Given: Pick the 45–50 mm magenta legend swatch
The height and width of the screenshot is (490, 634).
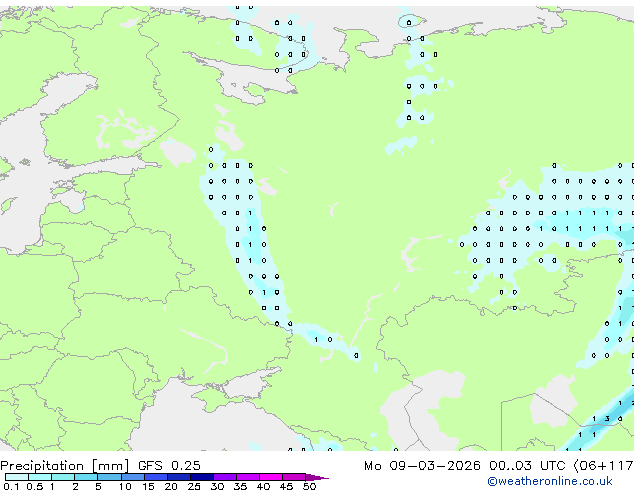Looking at the screenshot, I should click(x=297, y=477).
